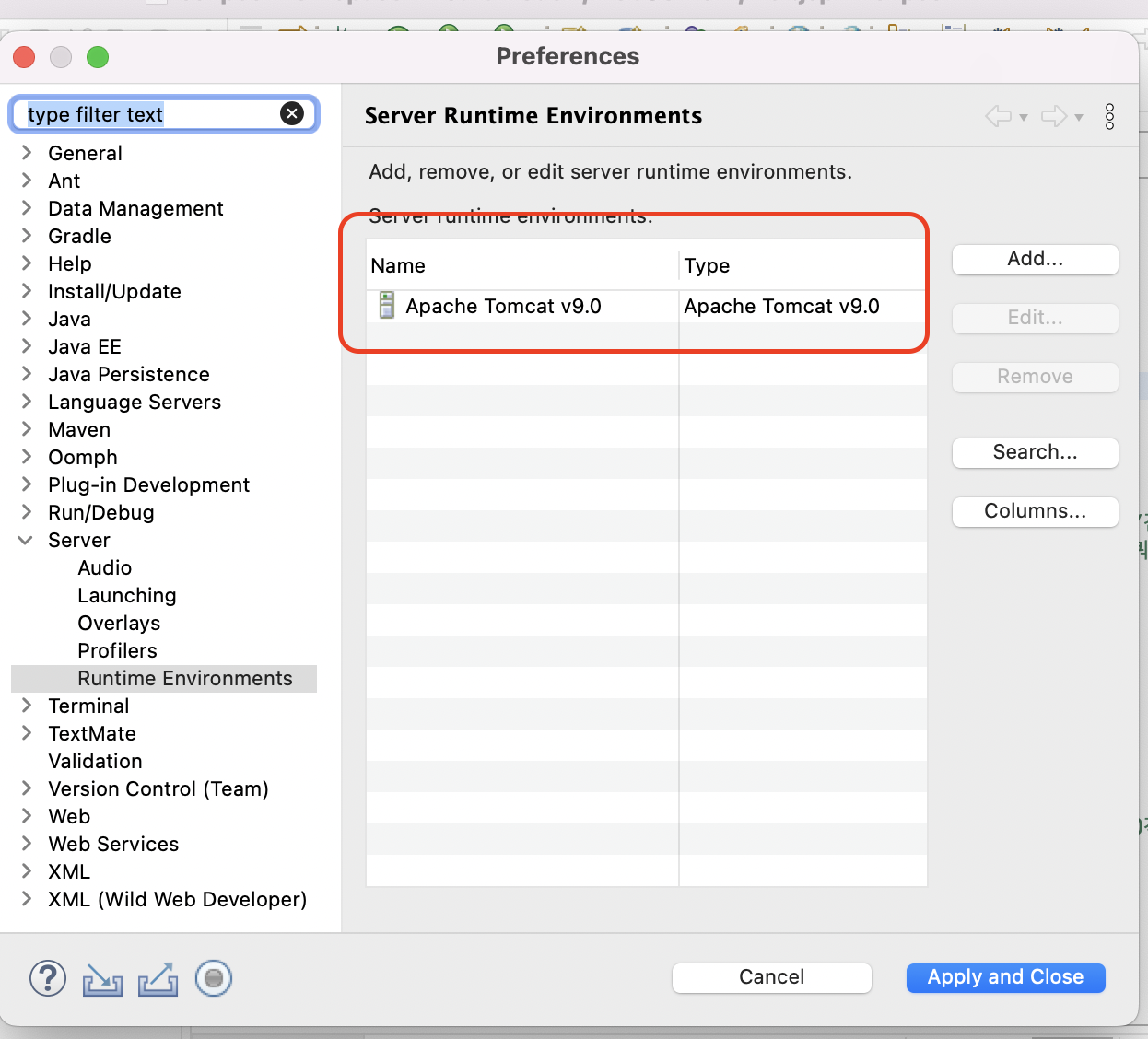Click the export preferences icon
The height and width of the screenshot is (1039, 1148).
click(x=158, y=979)
